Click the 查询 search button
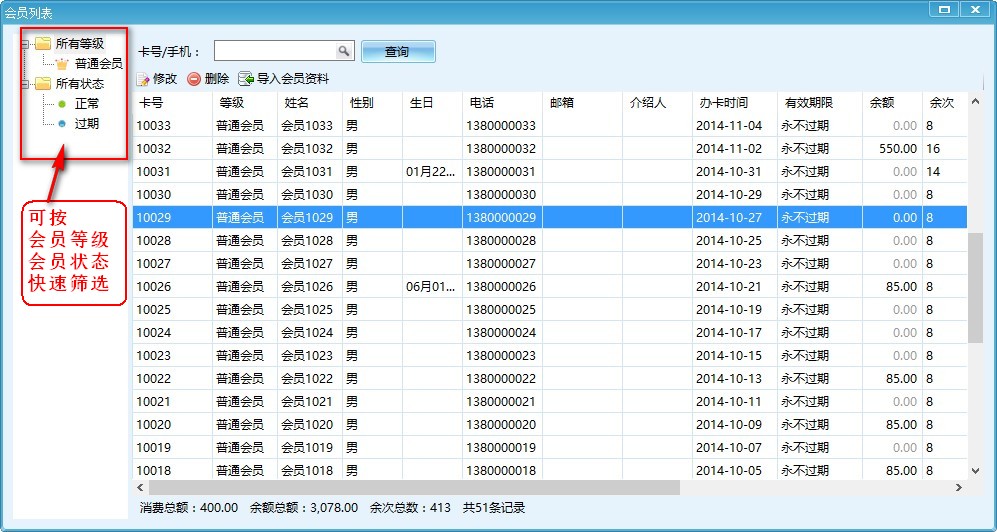 [397, 52]
